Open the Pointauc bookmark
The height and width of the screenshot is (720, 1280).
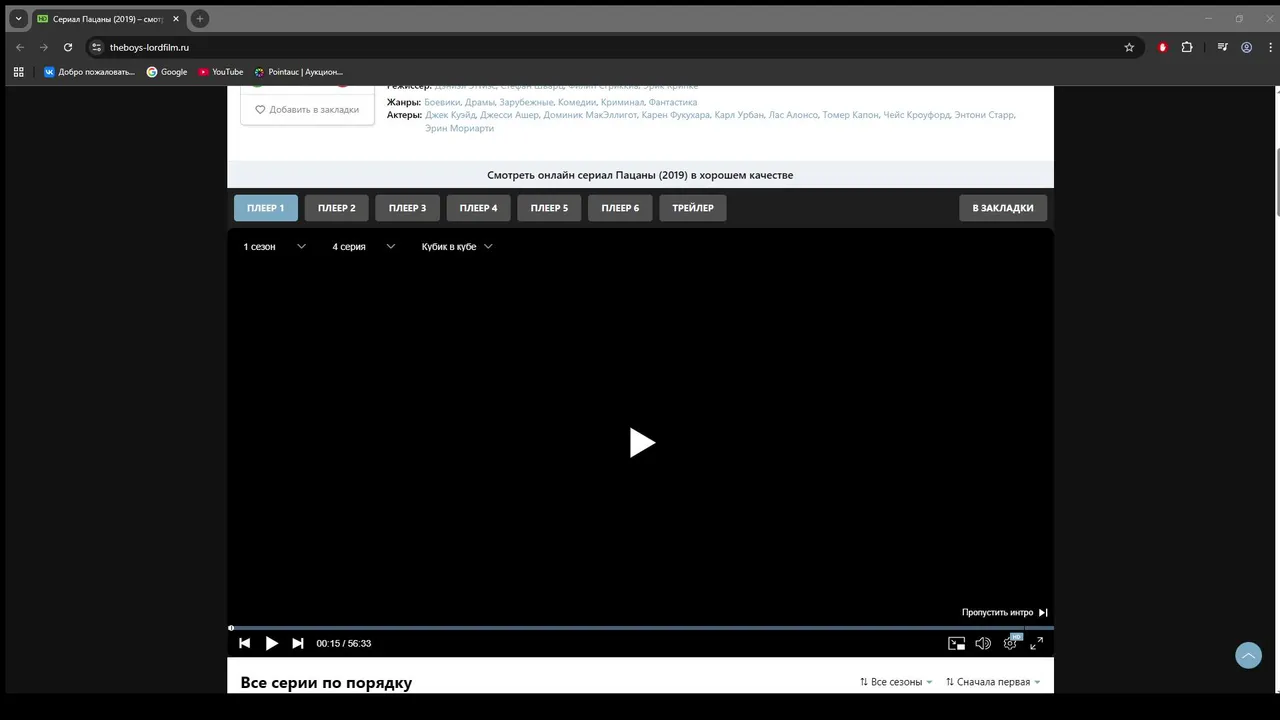pos(299,72)
